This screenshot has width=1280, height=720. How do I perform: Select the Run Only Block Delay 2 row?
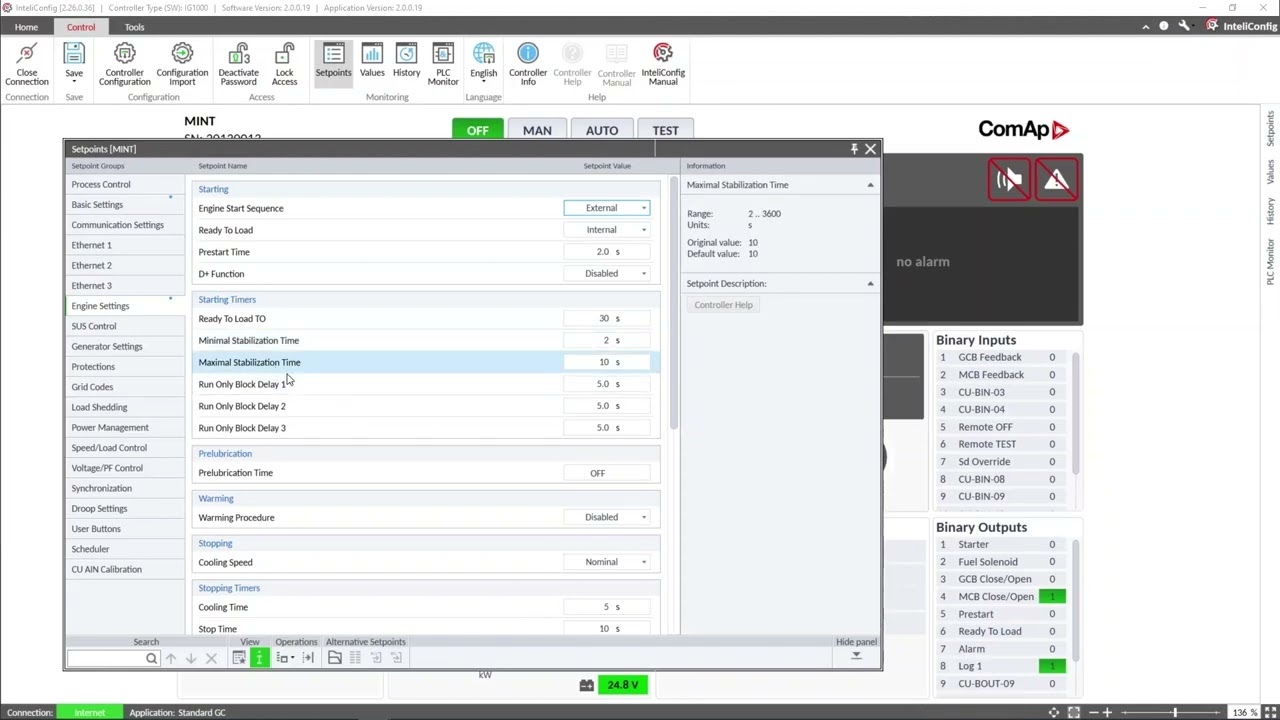[425, 406]
